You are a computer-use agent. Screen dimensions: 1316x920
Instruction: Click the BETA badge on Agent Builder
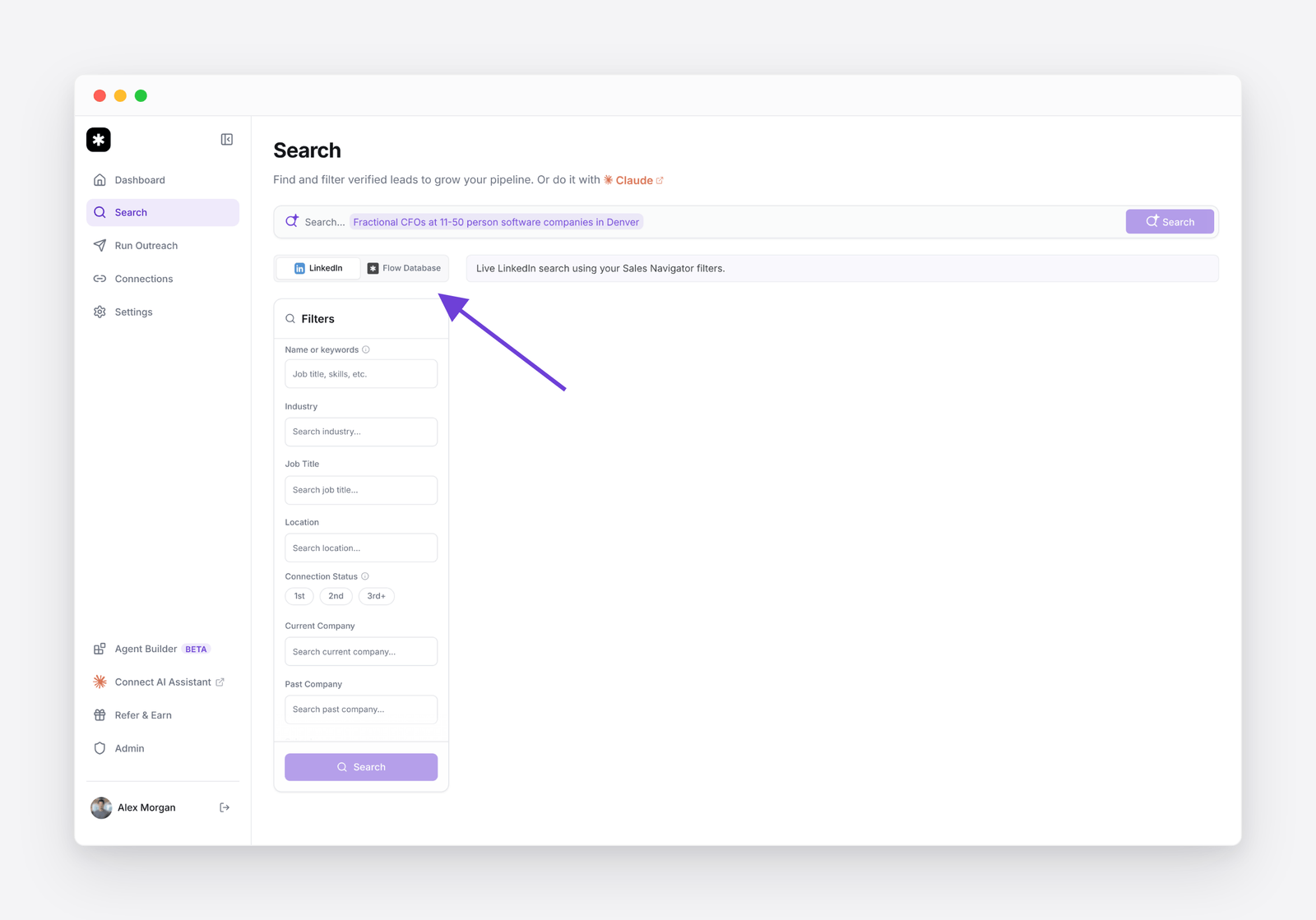196,649
